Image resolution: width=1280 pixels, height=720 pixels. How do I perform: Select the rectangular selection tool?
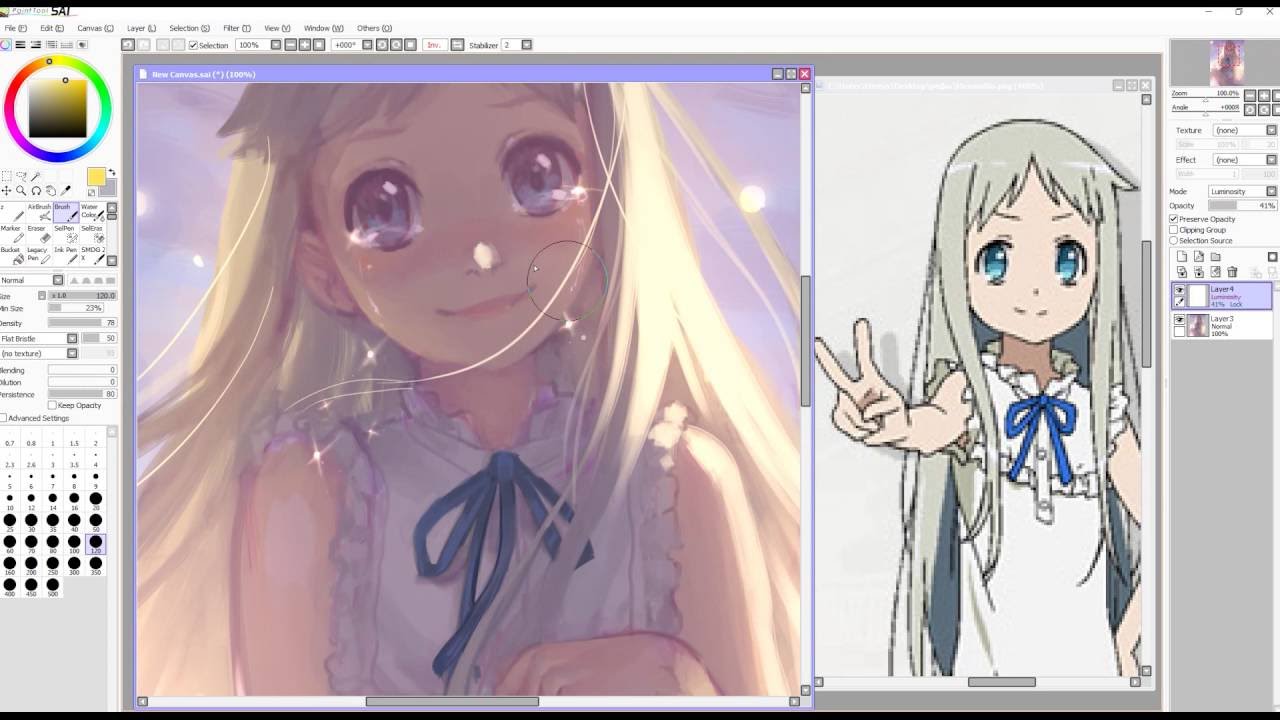(7, 176)
